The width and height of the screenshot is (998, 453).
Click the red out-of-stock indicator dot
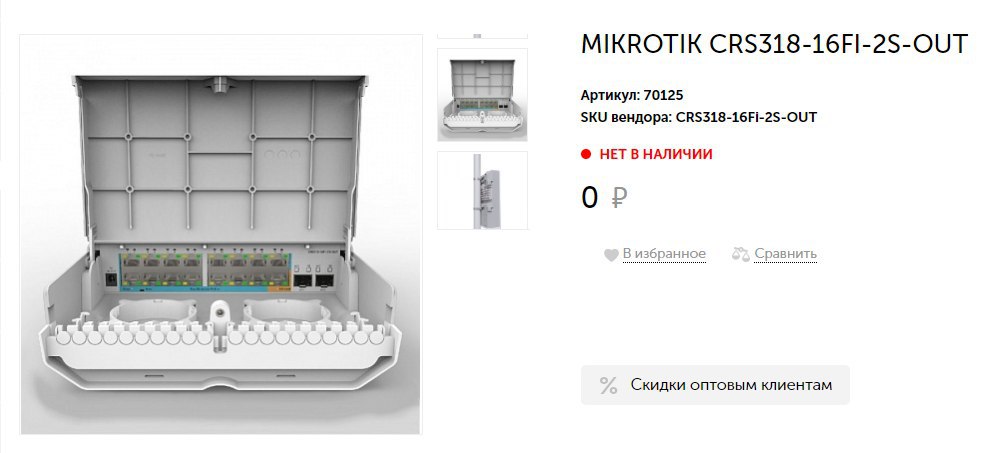[x=586, y=154]
